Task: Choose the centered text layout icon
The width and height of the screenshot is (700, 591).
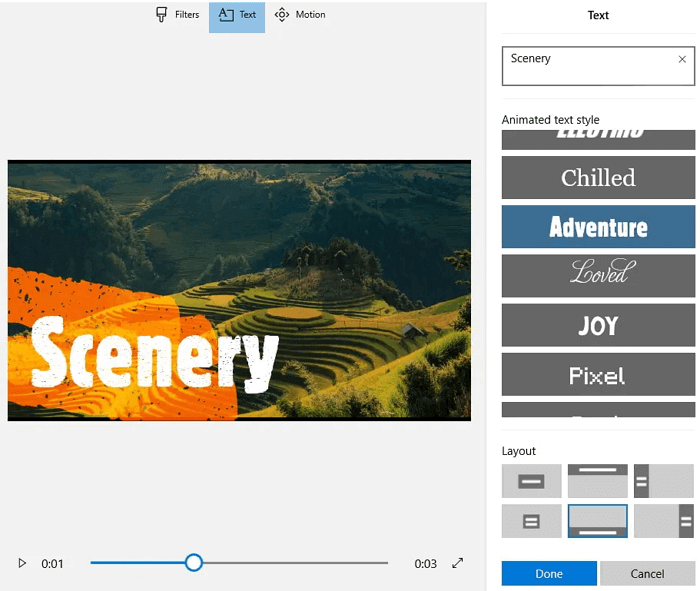Action: [531, 481]
